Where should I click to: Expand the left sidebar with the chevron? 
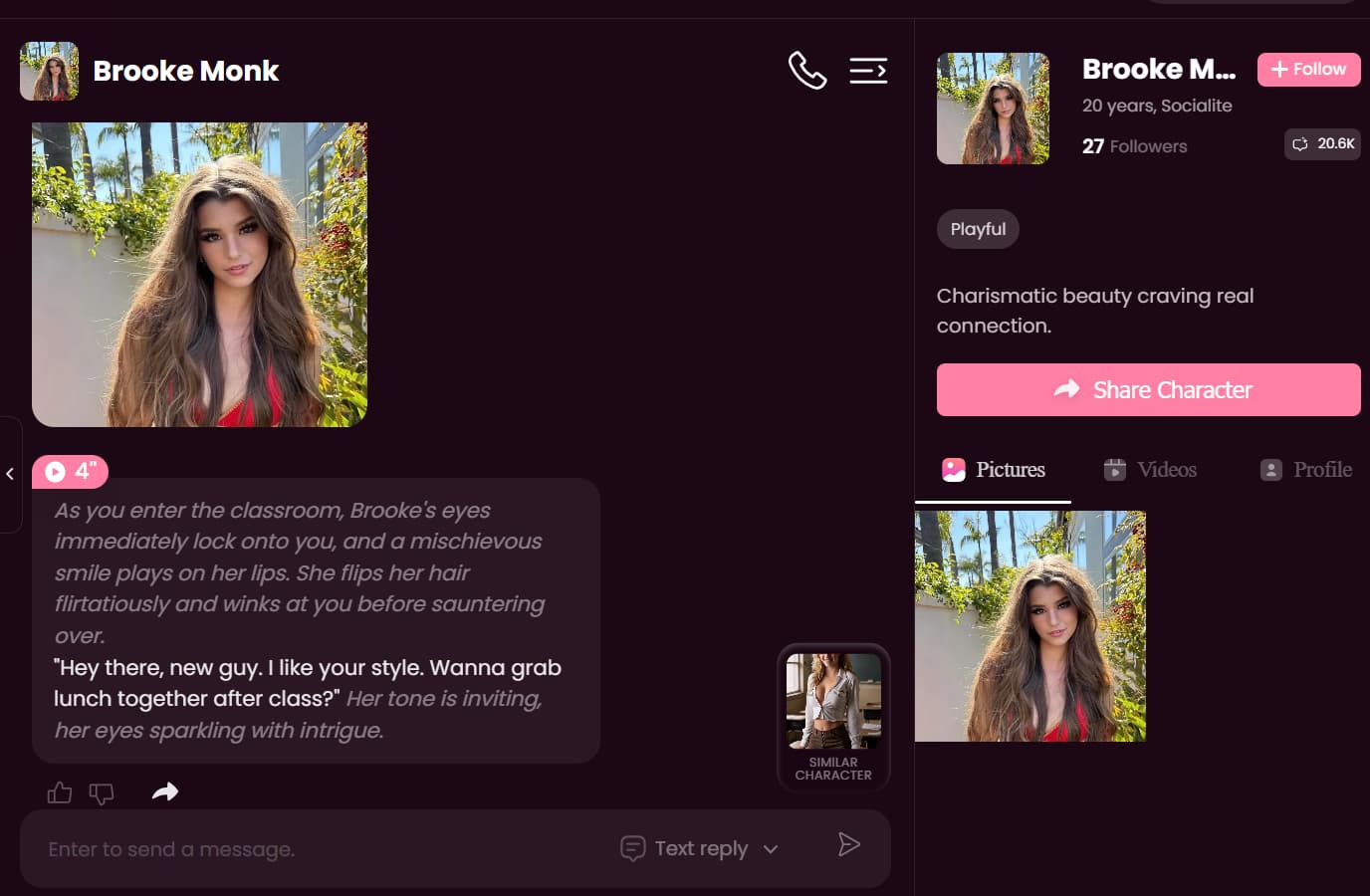pyautogui.click(x=10, y=474)
